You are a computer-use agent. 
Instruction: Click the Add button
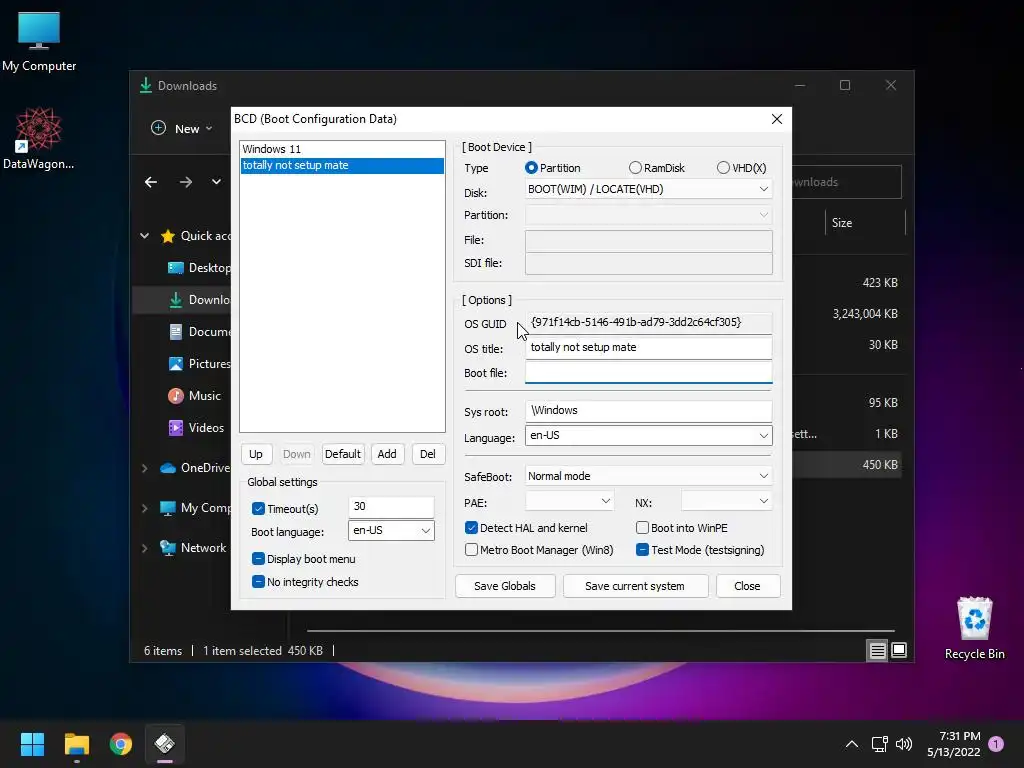point(387,454)
